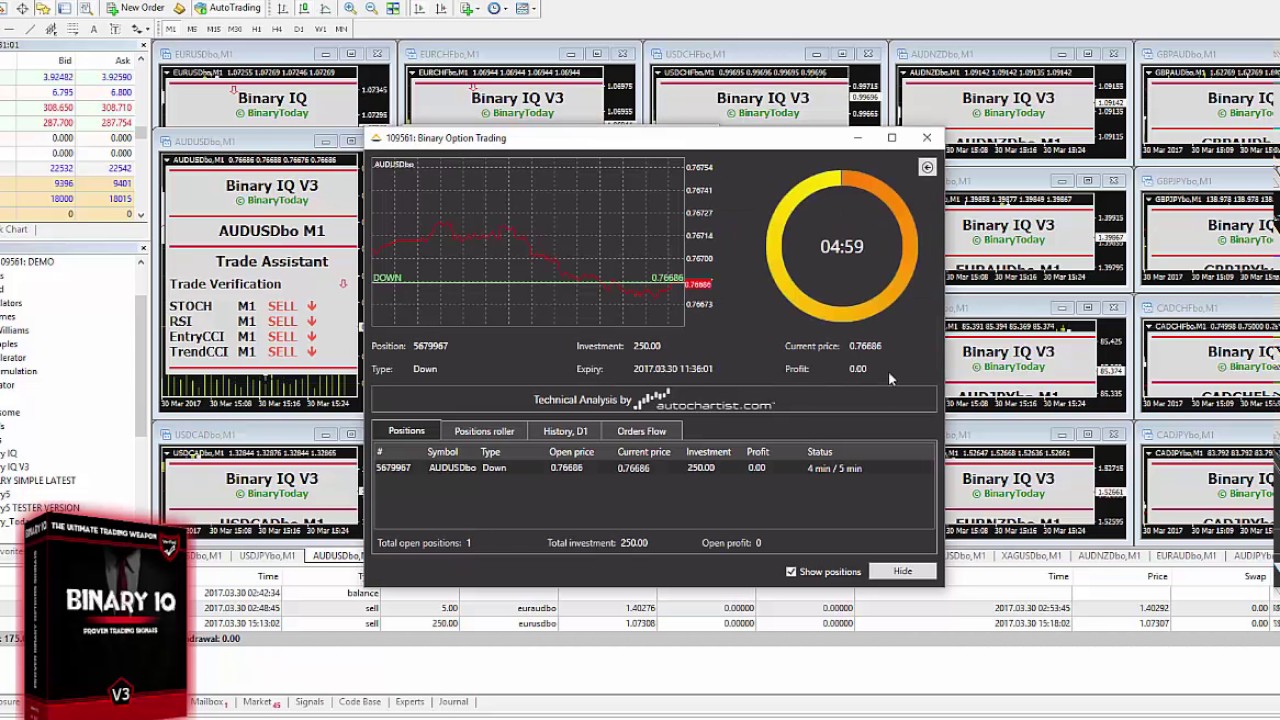The image size is (1280, 720).
Task: Click the 04:59 countdown ring
Action: point(841,246)
